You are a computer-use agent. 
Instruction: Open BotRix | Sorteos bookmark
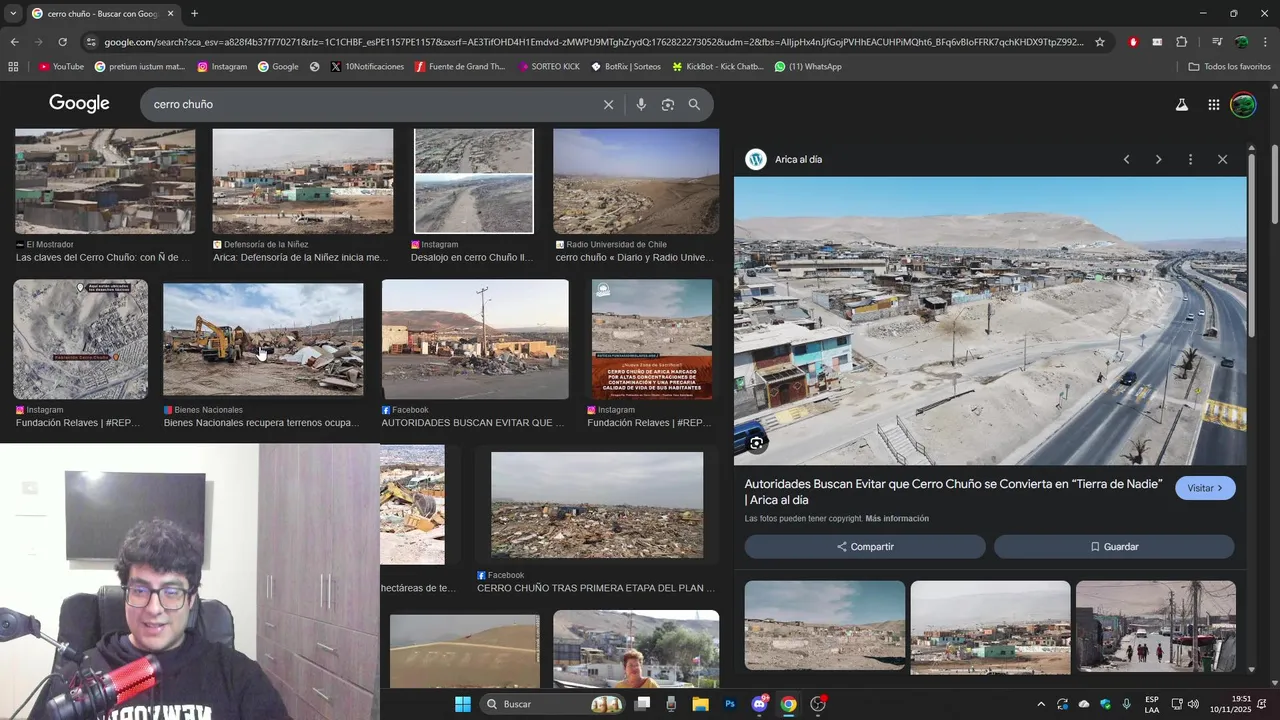point(626,67)
